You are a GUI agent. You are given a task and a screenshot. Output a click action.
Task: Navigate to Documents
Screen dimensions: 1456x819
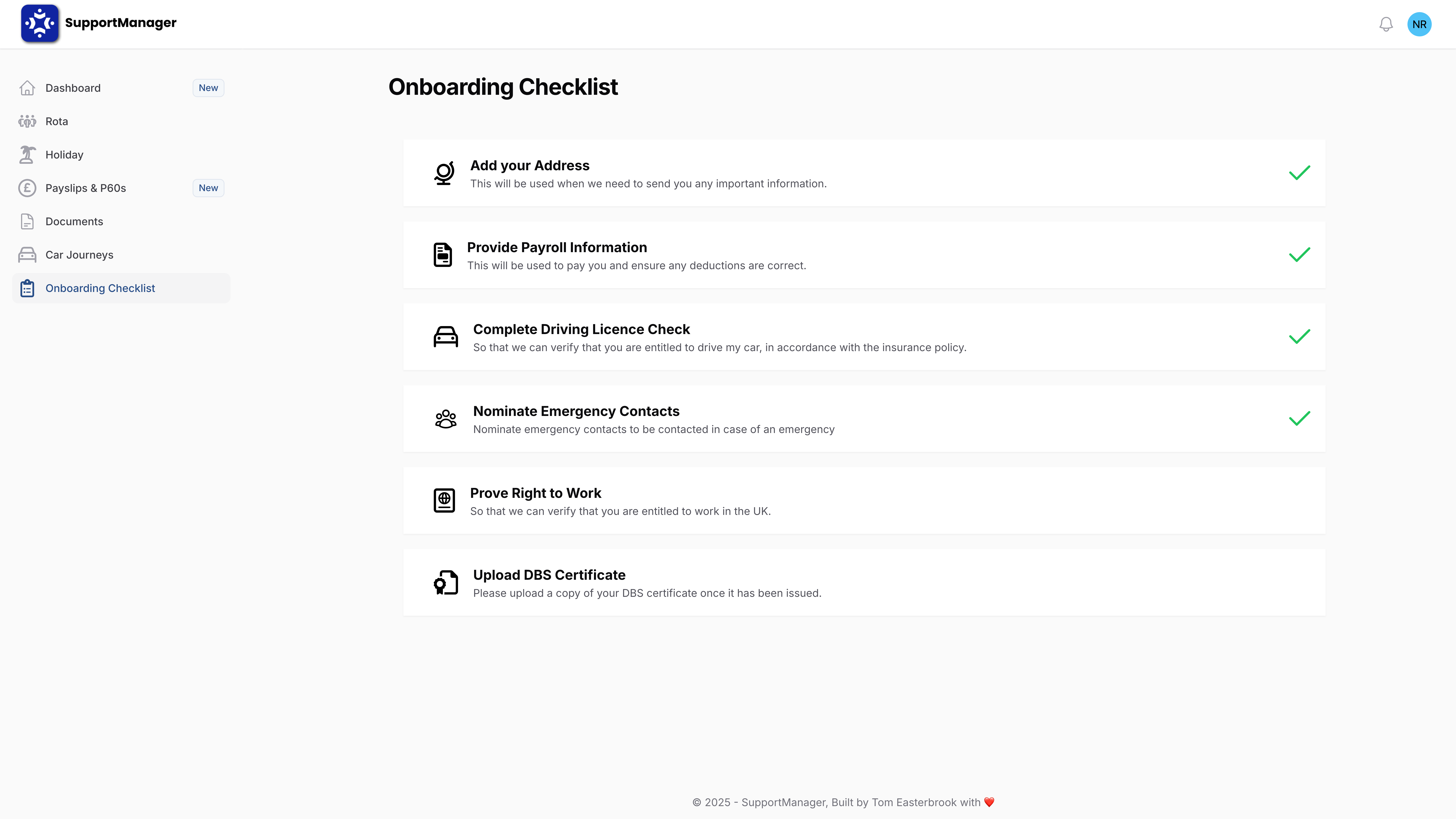pos(121,222)
